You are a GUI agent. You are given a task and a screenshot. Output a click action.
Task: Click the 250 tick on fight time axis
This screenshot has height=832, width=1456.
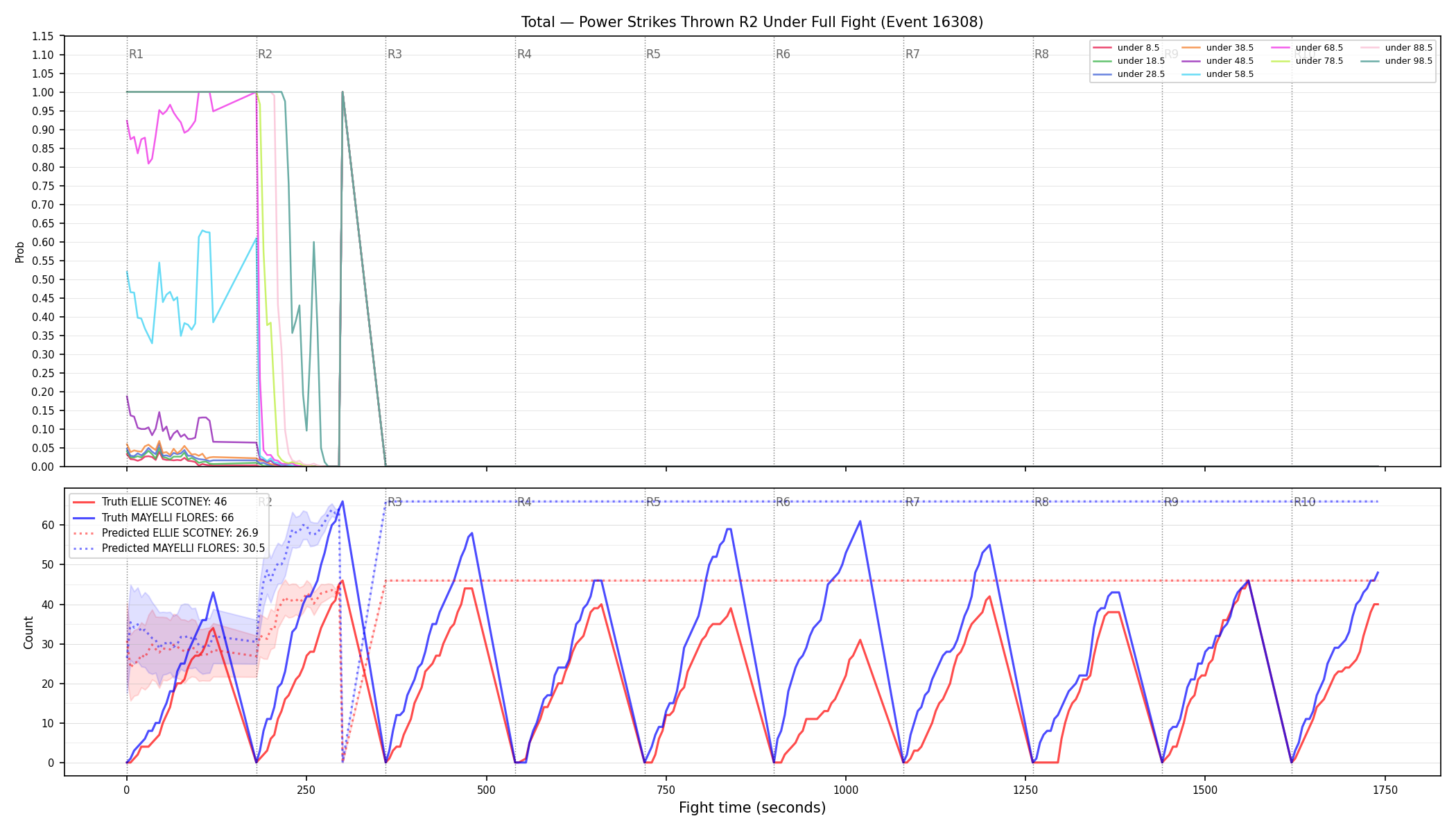[x=306, y=790]
